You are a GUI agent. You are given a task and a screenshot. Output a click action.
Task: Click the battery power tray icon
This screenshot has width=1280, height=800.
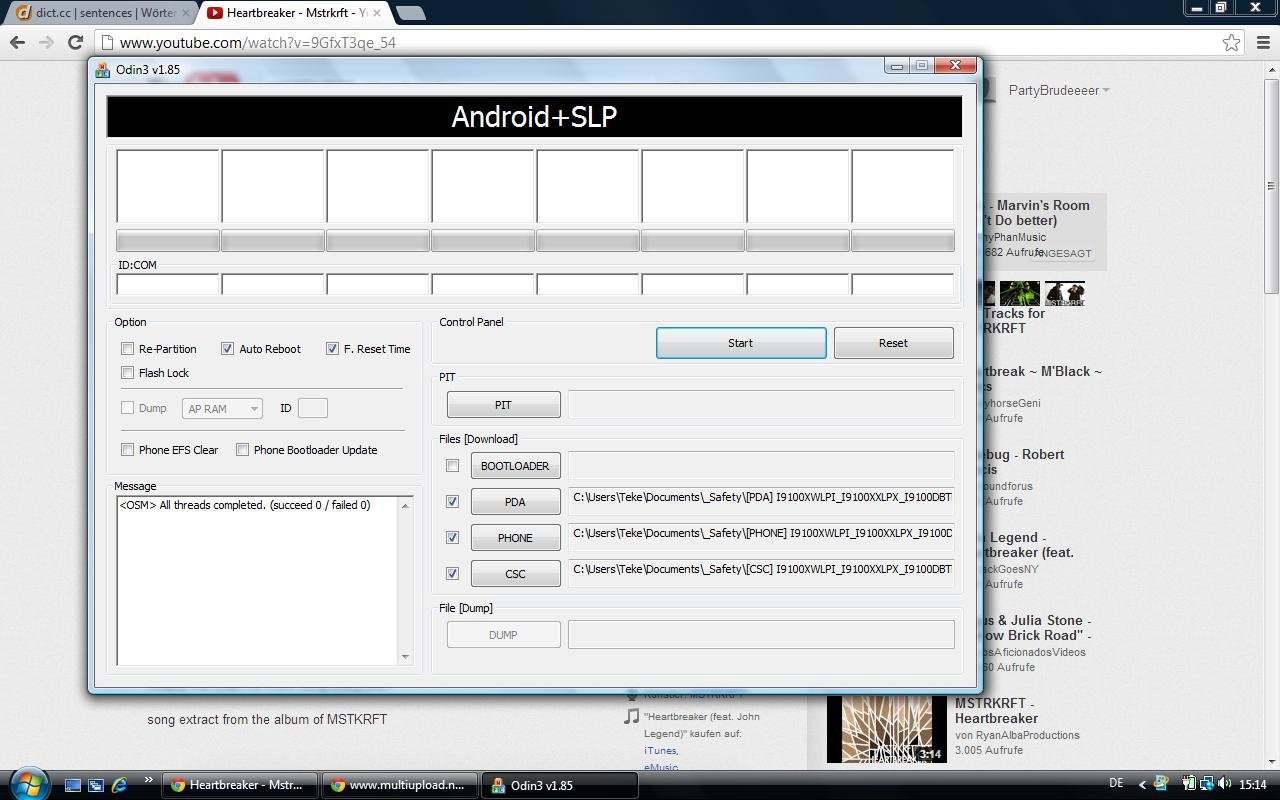point(1190,784)
